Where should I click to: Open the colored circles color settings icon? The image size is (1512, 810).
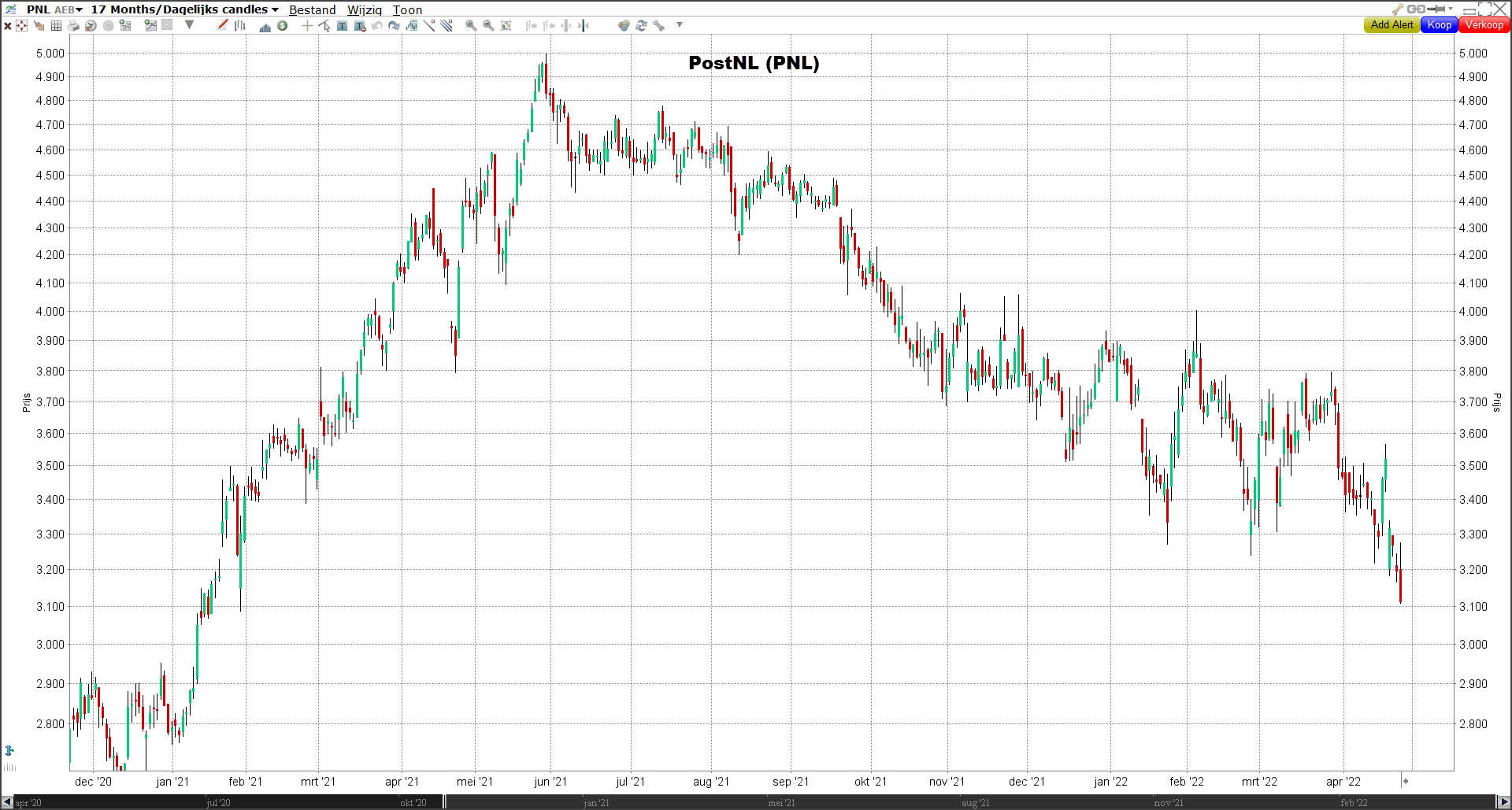pos(624,25)
